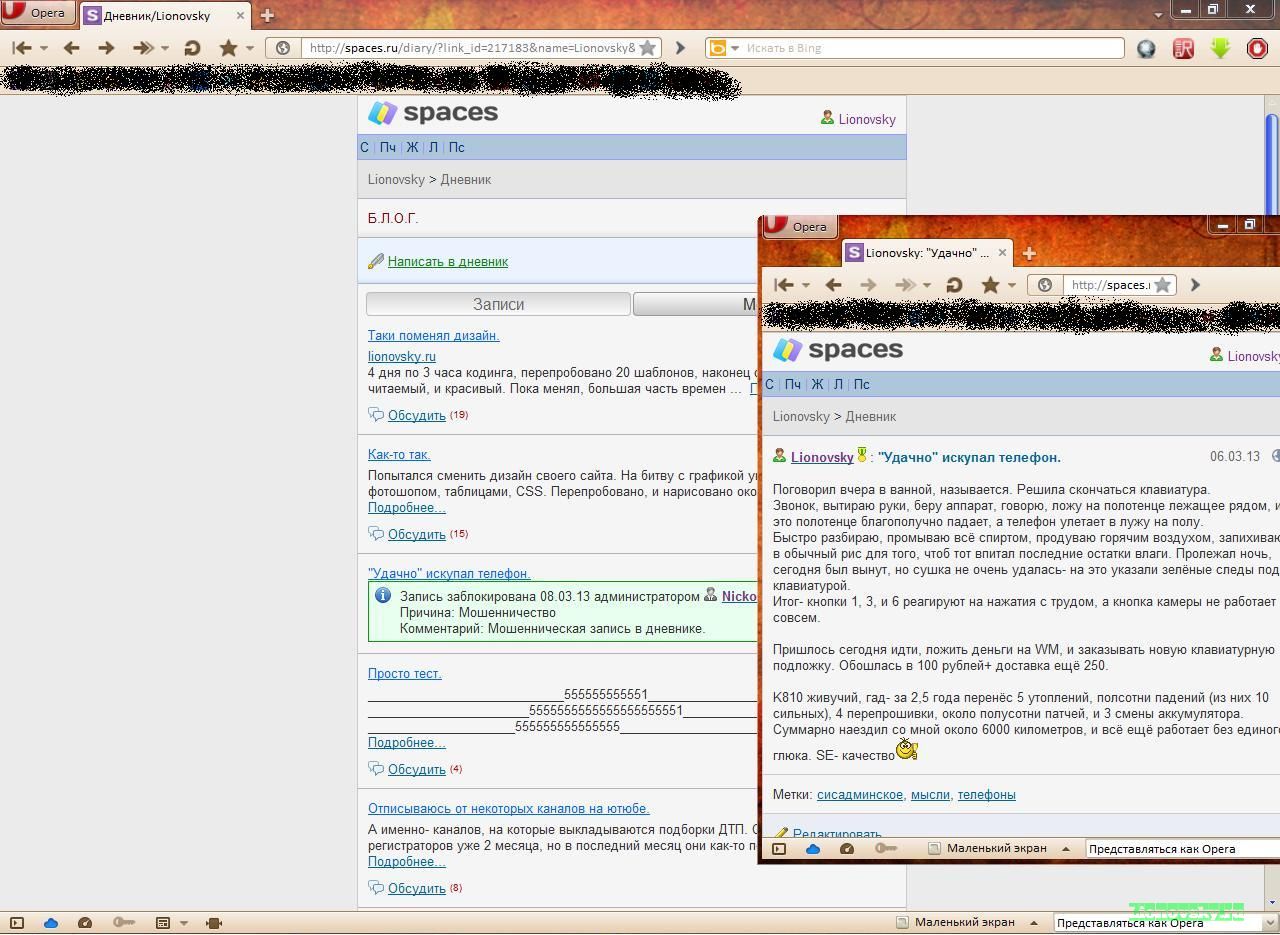Open 'Таки поменял дизайн.' diary entry
This screenshot has width=1280, height=935.
pyautogui.click(x=433, y=336)
